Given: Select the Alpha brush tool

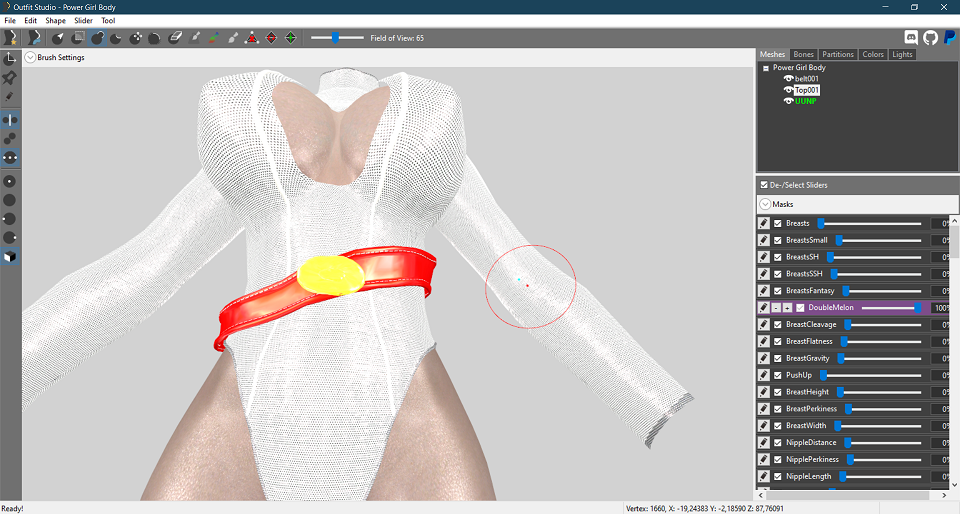Looking at the screenshot, I should pos(233,38).
